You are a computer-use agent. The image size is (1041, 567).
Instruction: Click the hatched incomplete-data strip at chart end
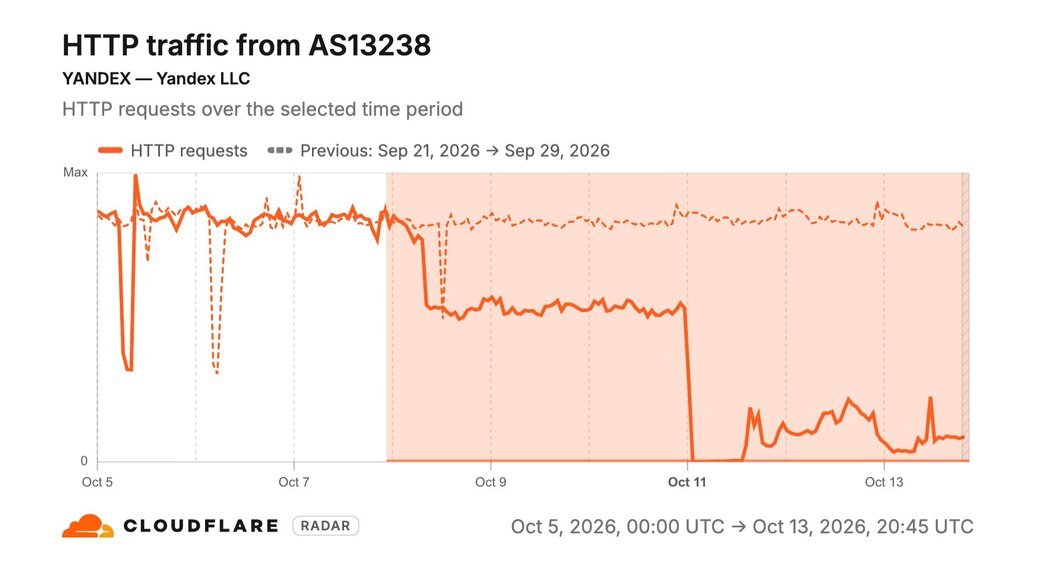coord(966,317)
